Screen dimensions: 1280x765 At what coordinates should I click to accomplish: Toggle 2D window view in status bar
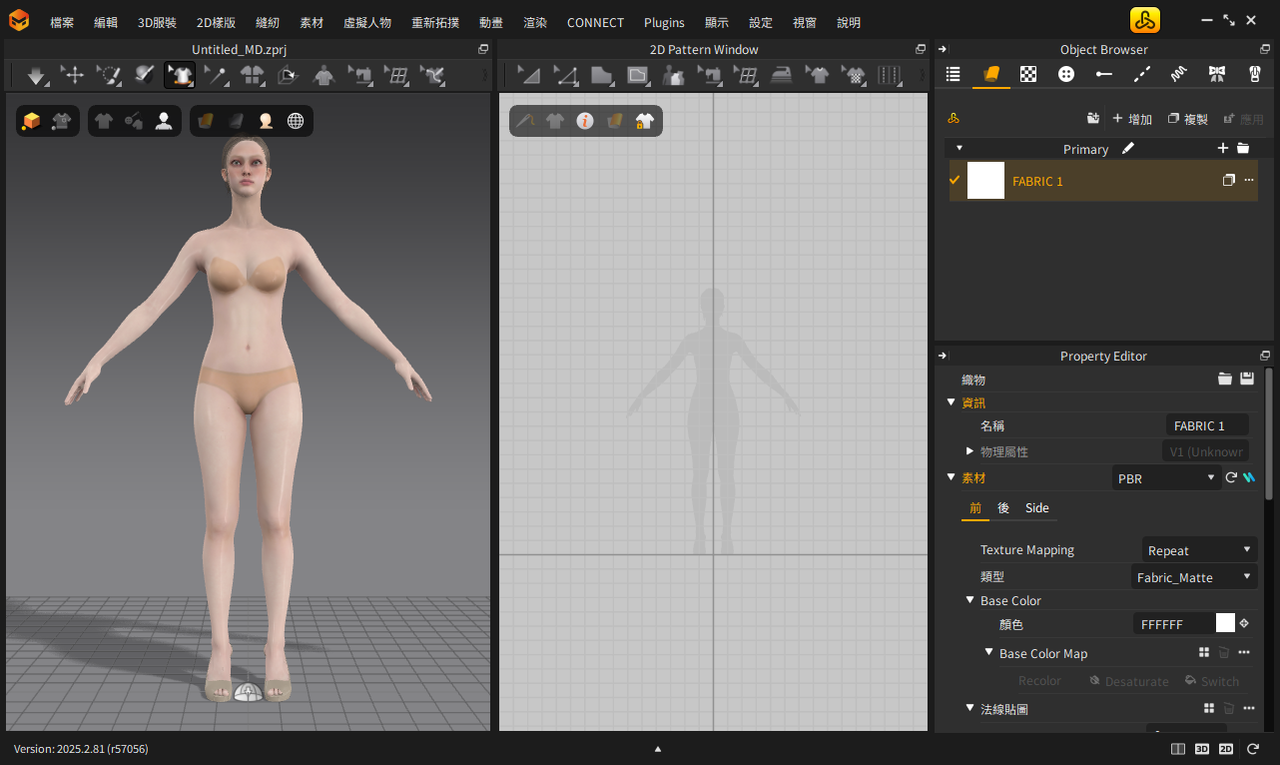coord(1226,749)
